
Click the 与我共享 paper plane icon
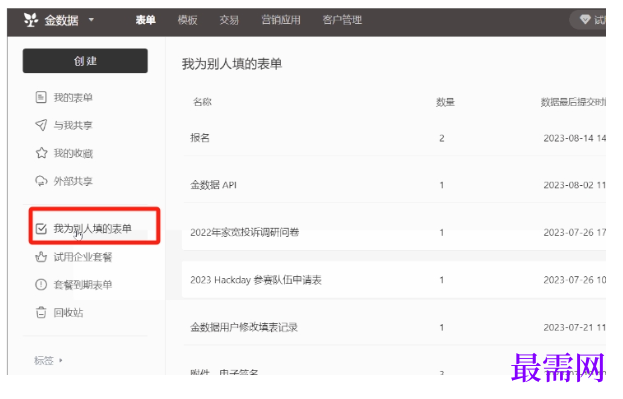pyautogui.click(x=41, y=125)
